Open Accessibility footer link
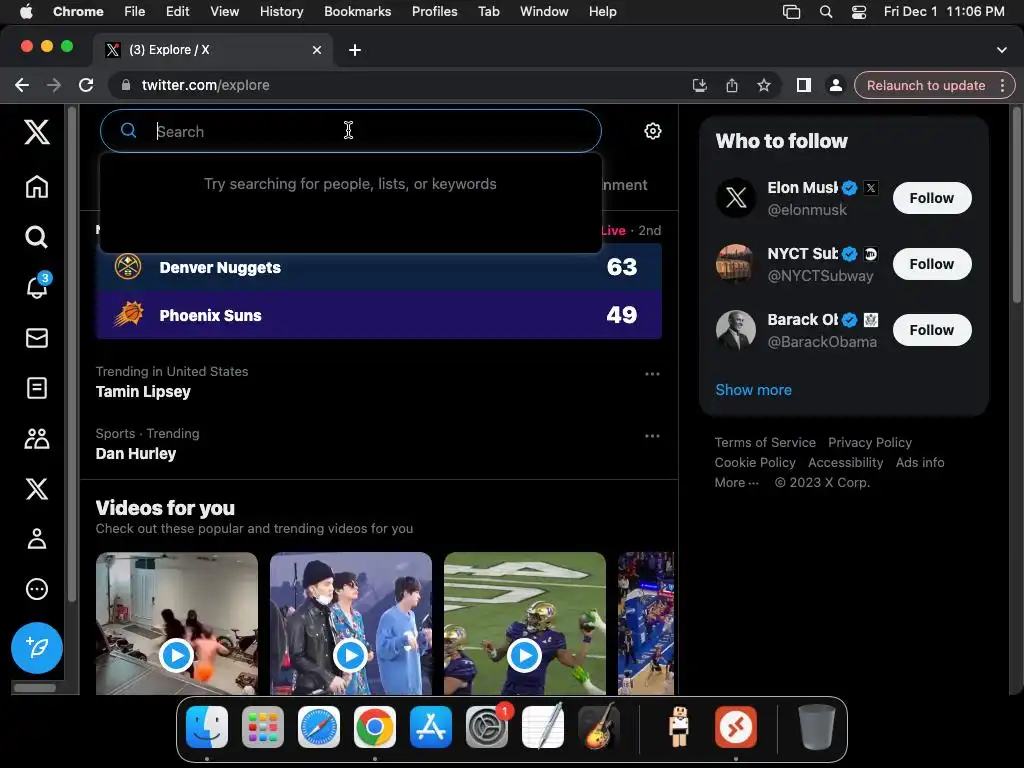This screenshot has width=1024, height=768. click(846, 462)
